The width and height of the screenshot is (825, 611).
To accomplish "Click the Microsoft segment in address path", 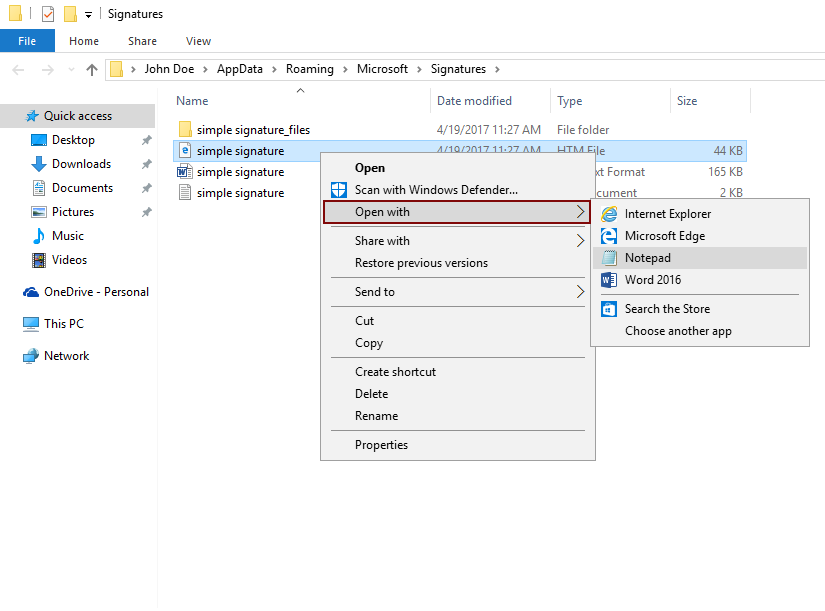I will [382, 69].
